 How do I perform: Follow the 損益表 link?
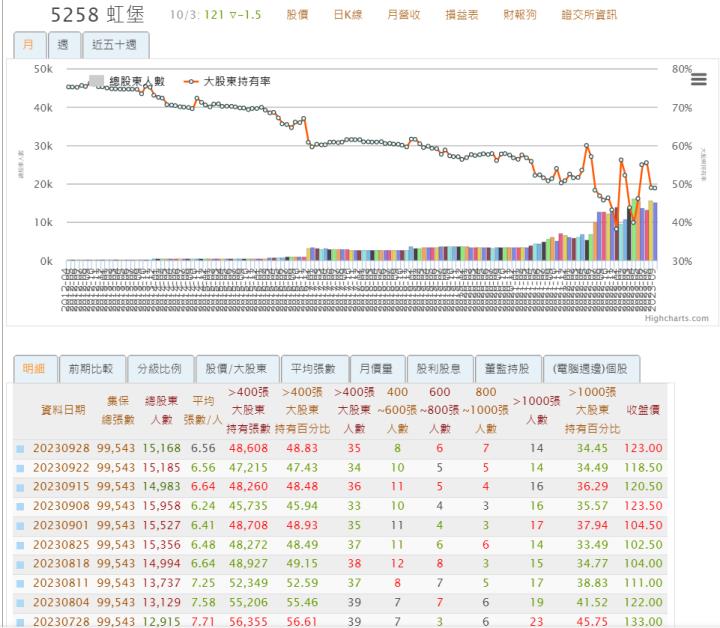coord(462,15)
